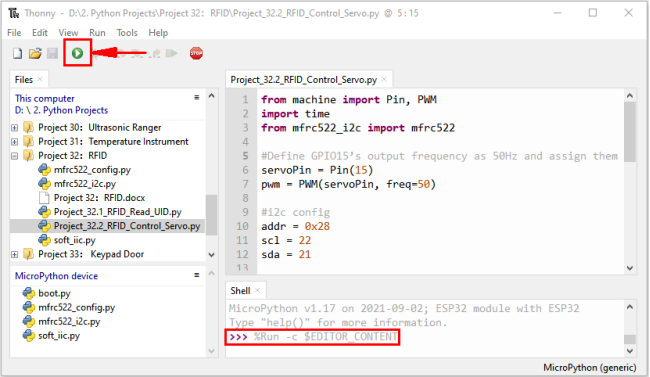Expand Project 30: Ultrasonic Ranger folder
650x377 pixels.
pyautogui.click(x=15, y=128)
